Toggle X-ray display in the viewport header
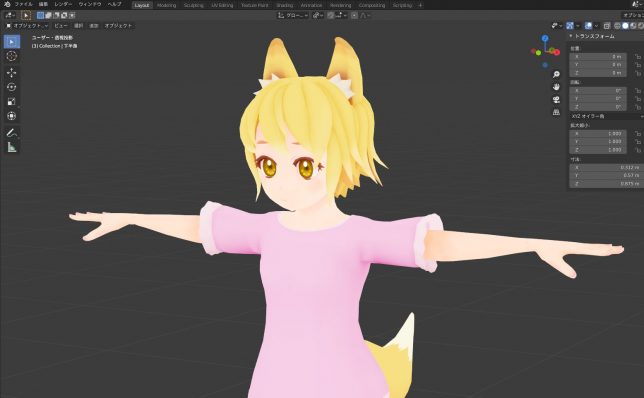The width and height of the screenshot is (644, 398). 607,25
